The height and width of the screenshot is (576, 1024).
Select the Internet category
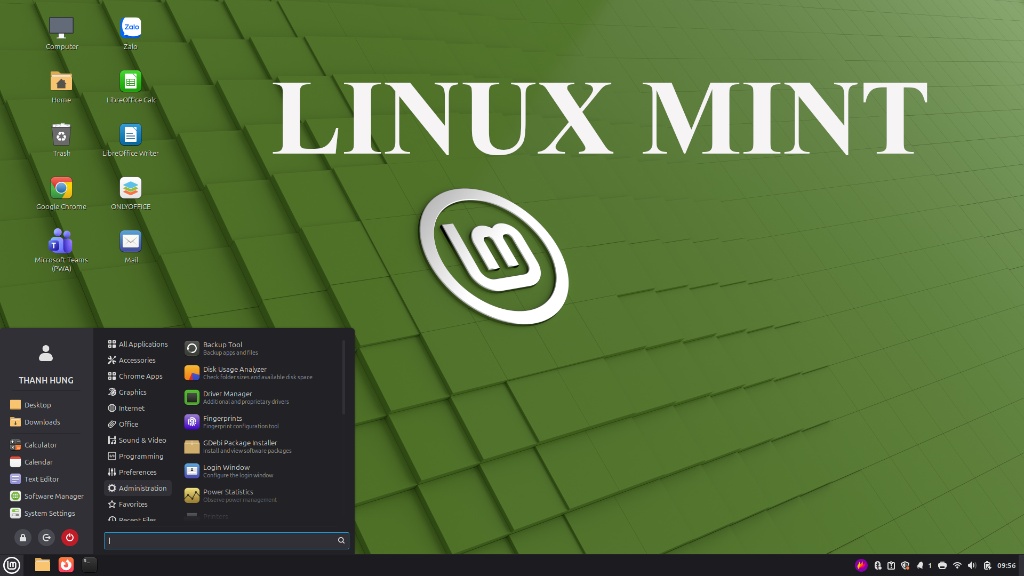pyautogui.click(x=138, y=408)
